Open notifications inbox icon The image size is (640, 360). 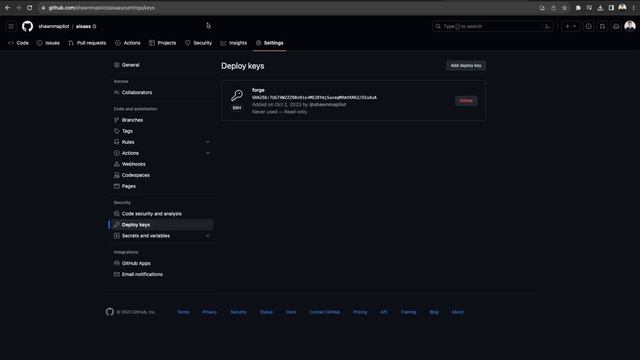[x=616, y=27]
